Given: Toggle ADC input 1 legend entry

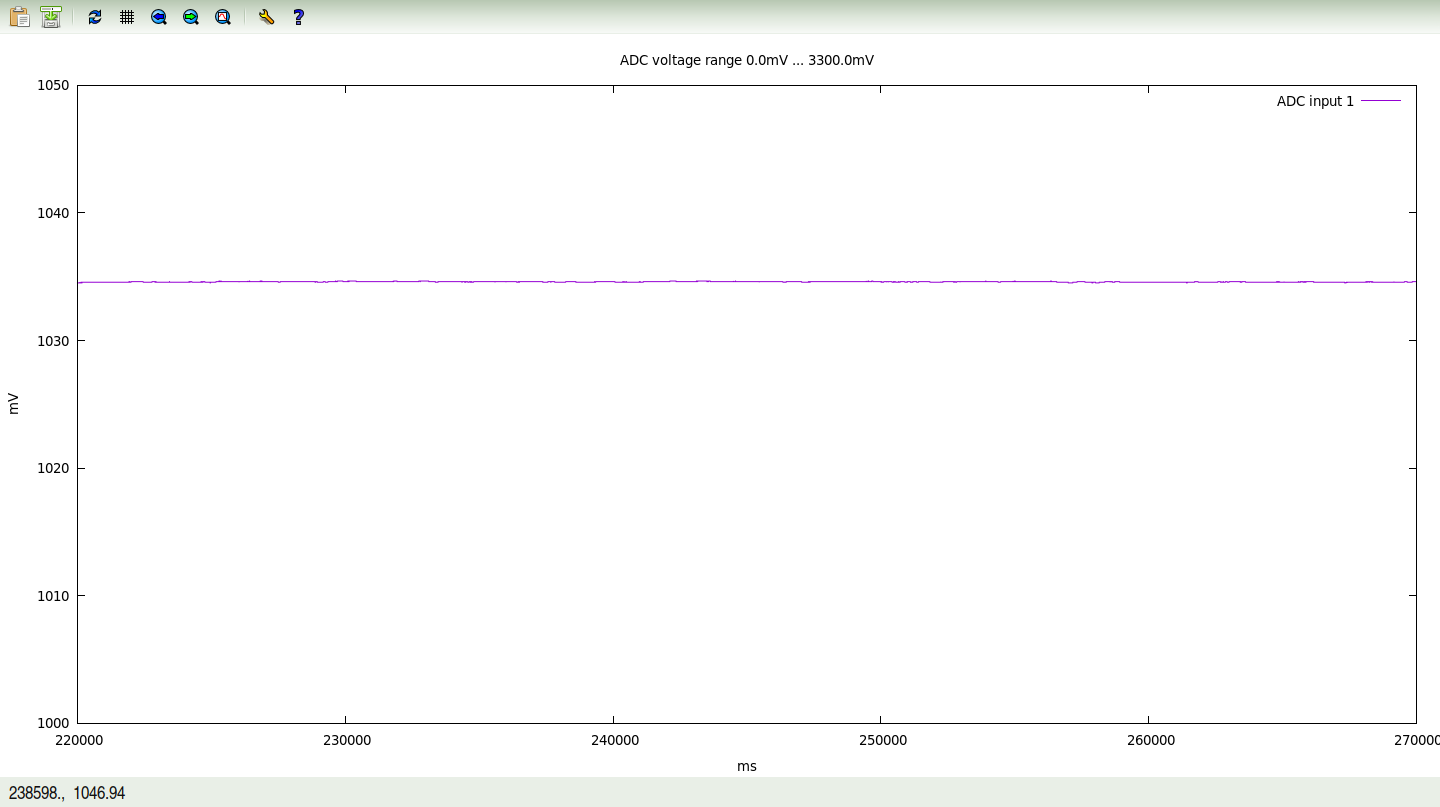Looking at the screenshot, I should 1338,101.
